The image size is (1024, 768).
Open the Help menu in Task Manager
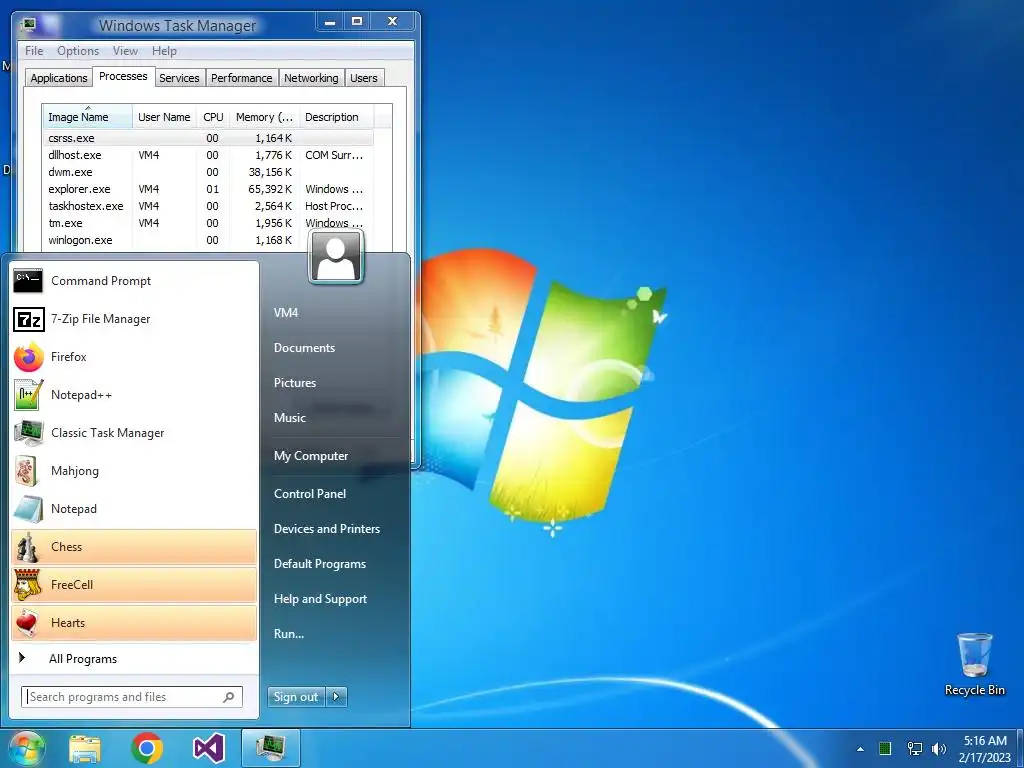(164, 51)
